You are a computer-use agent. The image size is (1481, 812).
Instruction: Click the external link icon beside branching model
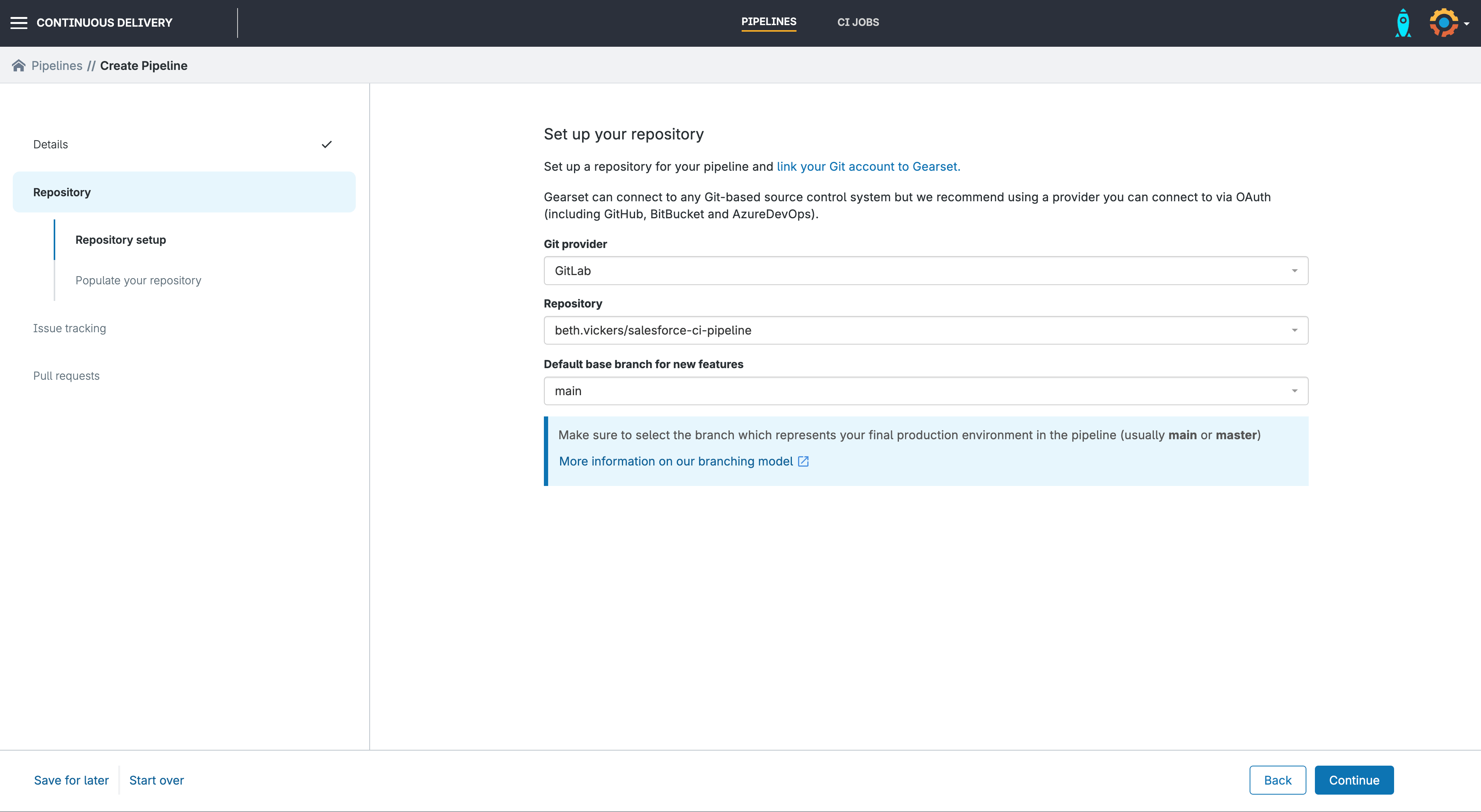point(803,461)
